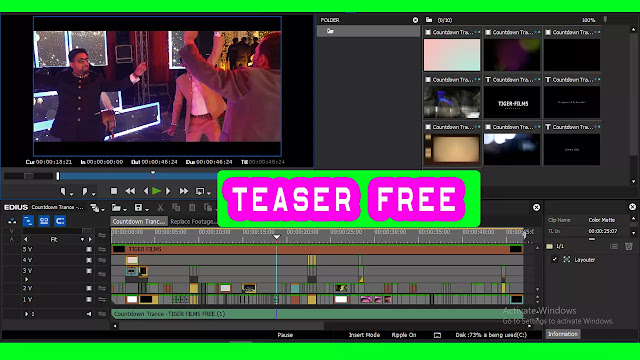Toggle the 2 V track video mute
Screen dimensions: 640x360
(89, 288)
